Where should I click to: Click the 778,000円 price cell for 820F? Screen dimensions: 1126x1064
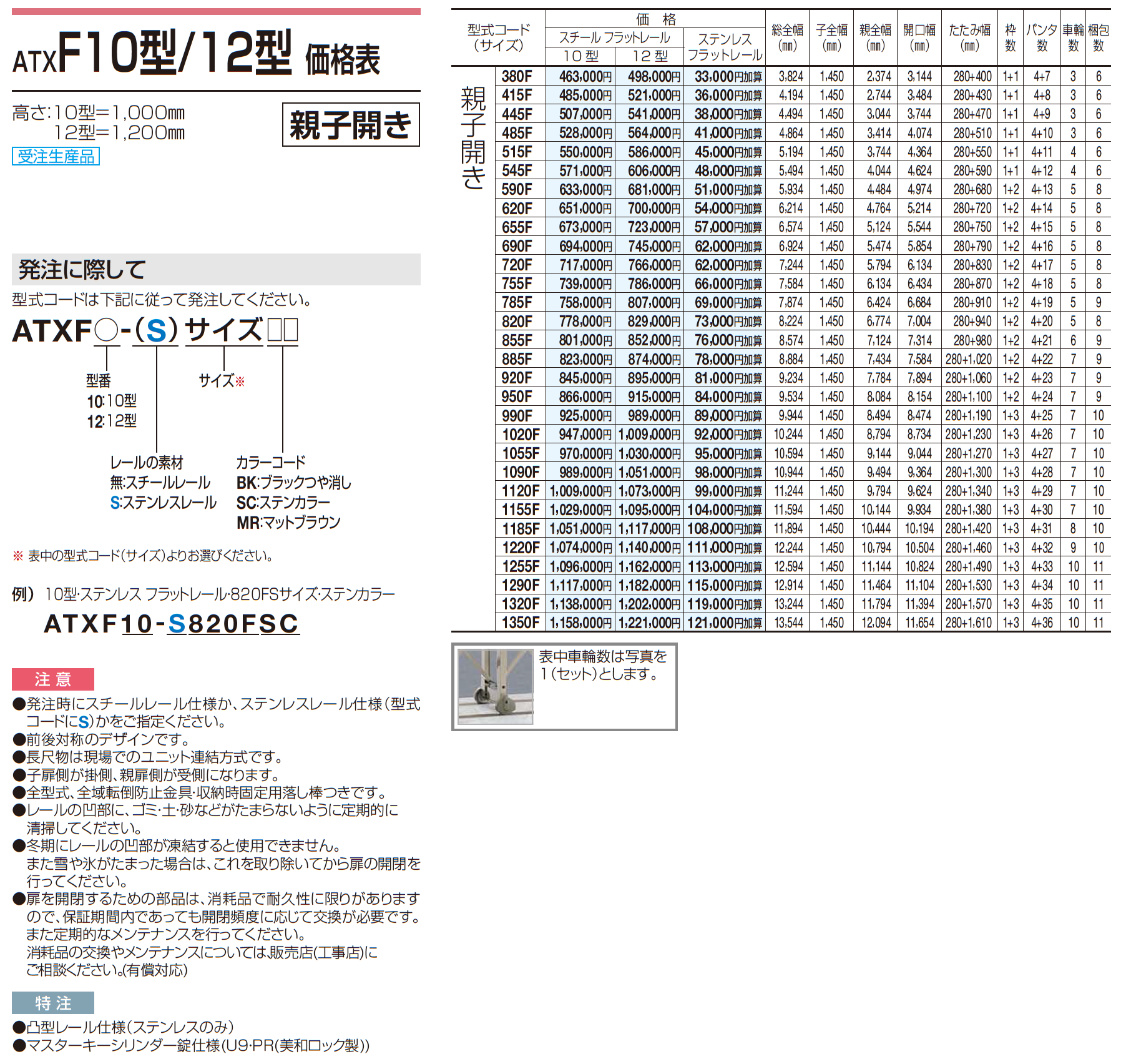[x=585, y=322]
